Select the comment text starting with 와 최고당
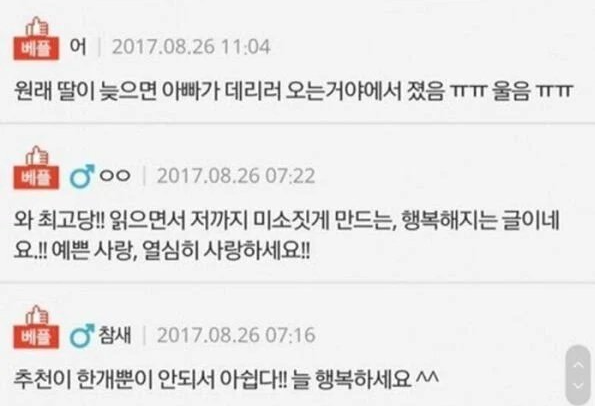 pyautogui.click(x=287, y=235)
